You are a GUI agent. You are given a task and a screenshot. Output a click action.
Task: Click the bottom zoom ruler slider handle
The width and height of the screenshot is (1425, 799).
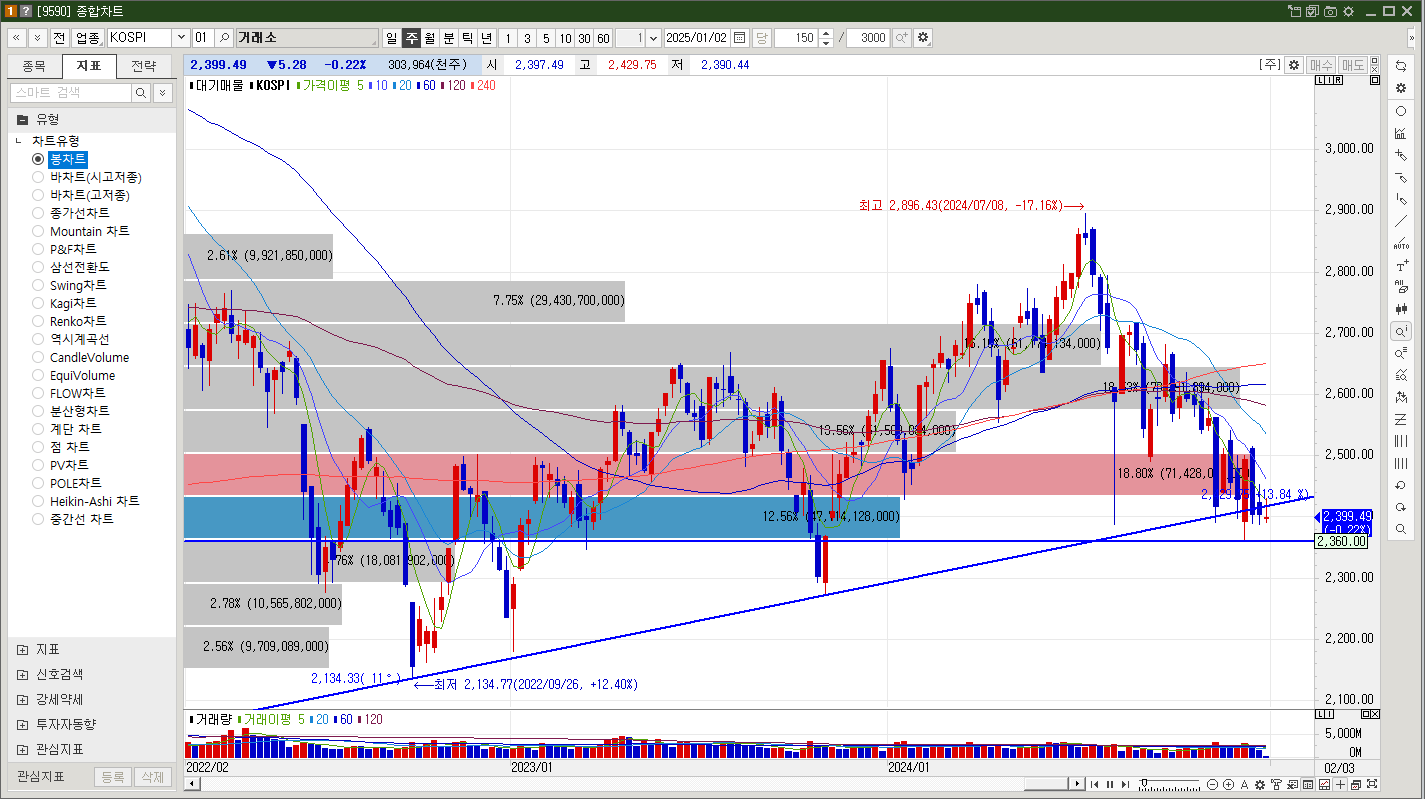pyautogui.click(x=1144, y=782)
